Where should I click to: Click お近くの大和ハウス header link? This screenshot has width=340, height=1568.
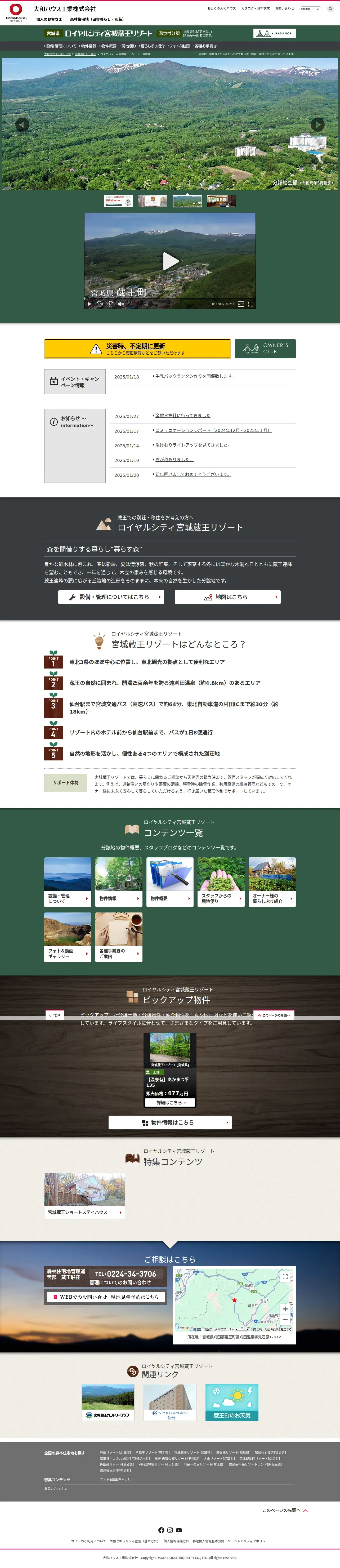221,8
